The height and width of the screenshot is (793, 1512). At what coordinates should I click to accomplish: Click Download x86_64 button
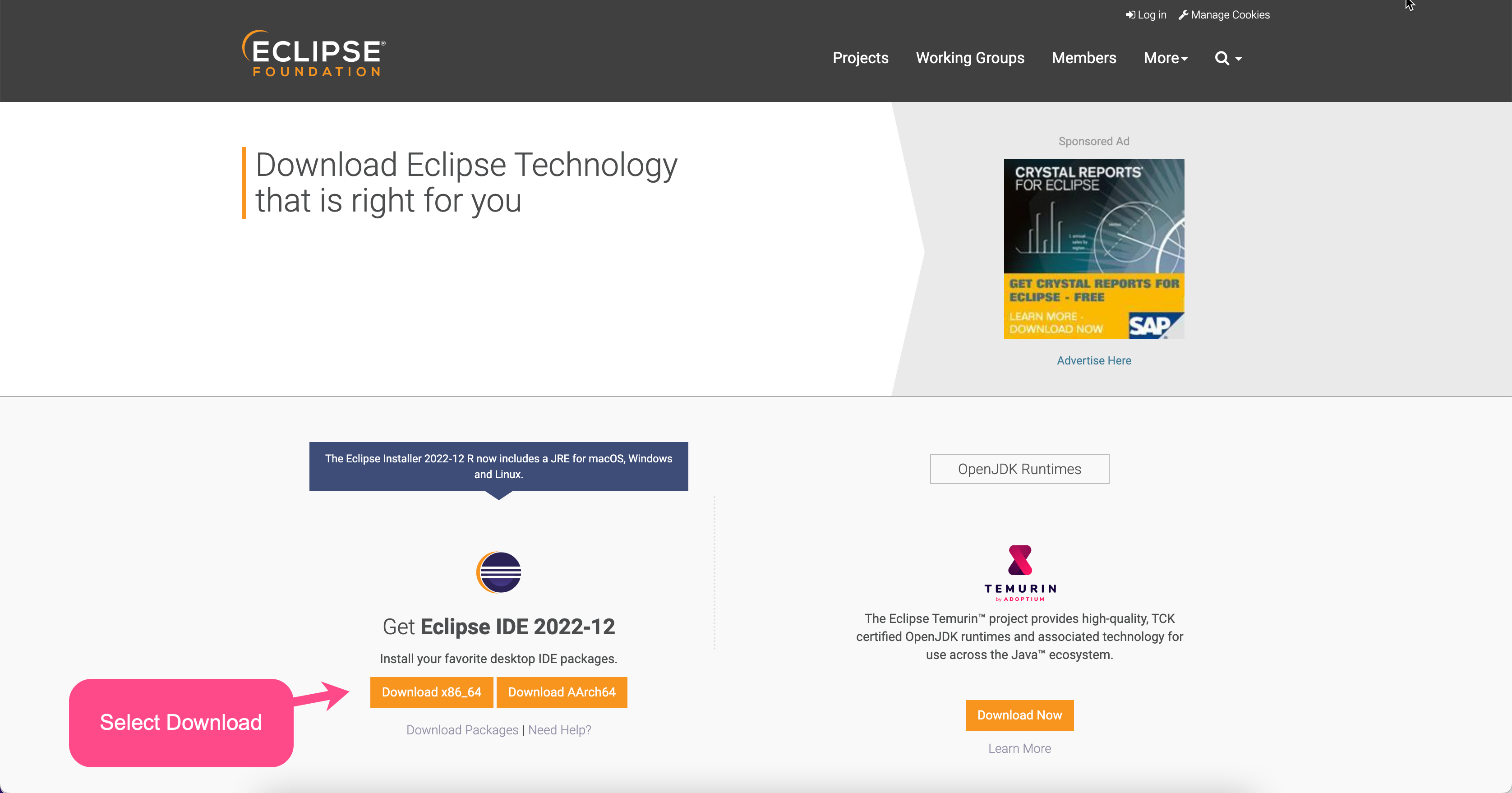pos(431,692)
